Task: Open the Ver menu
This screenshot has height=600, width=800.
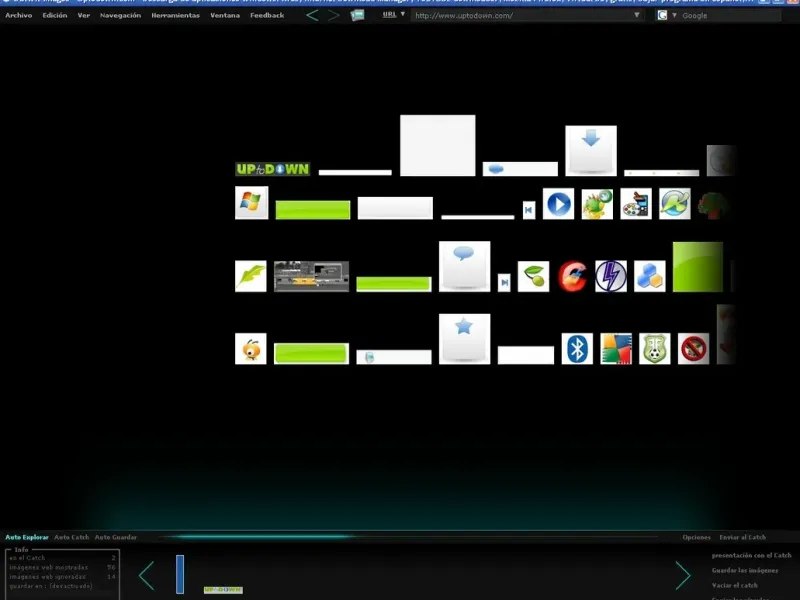Action: click(x=84, y=15)
